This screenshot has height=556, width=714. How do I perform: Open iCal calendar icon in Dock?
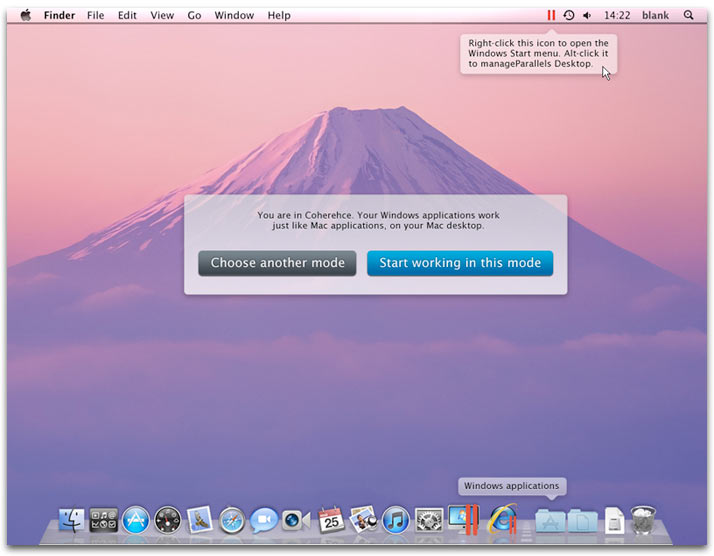point(330,519)
